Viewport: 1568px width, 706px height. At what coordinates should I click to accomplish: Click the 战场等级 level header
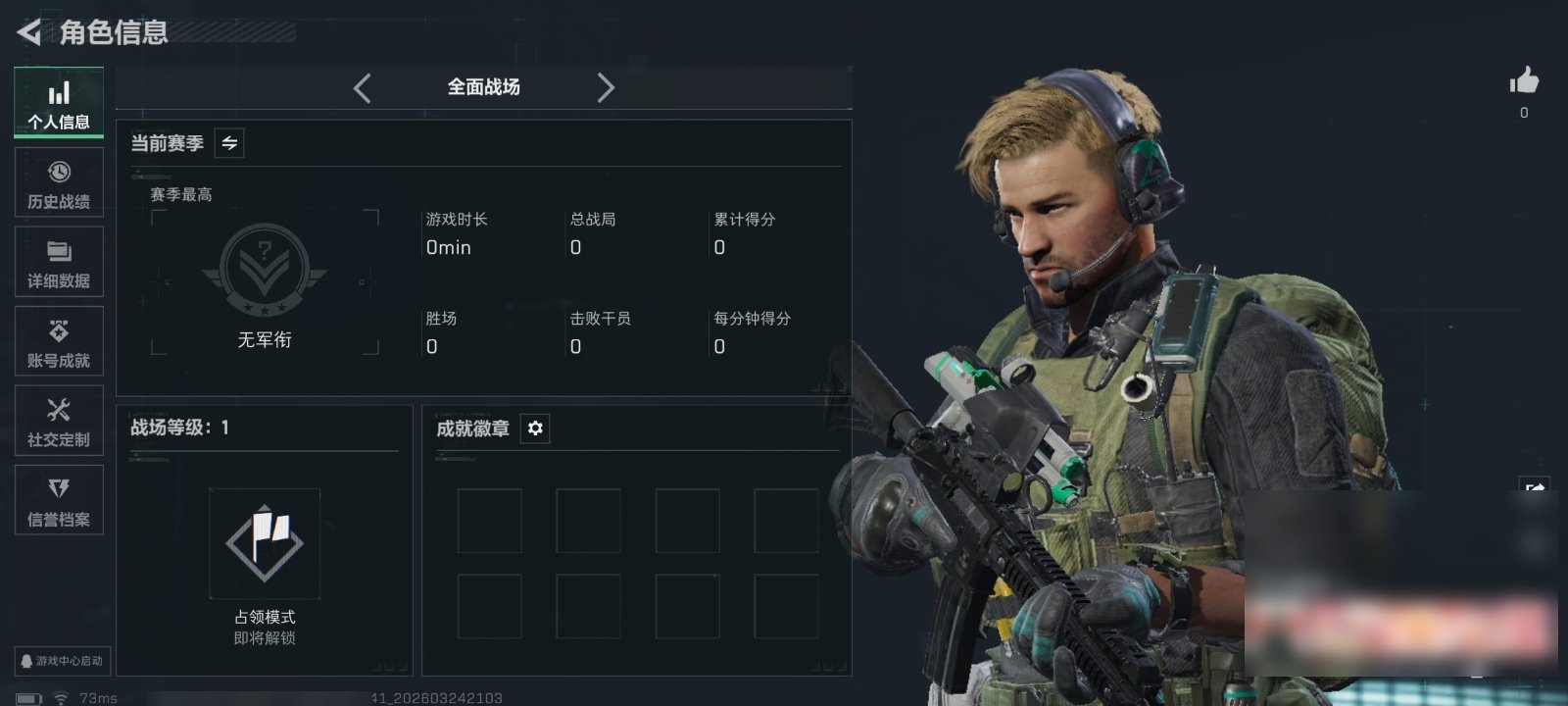[180, 428]
